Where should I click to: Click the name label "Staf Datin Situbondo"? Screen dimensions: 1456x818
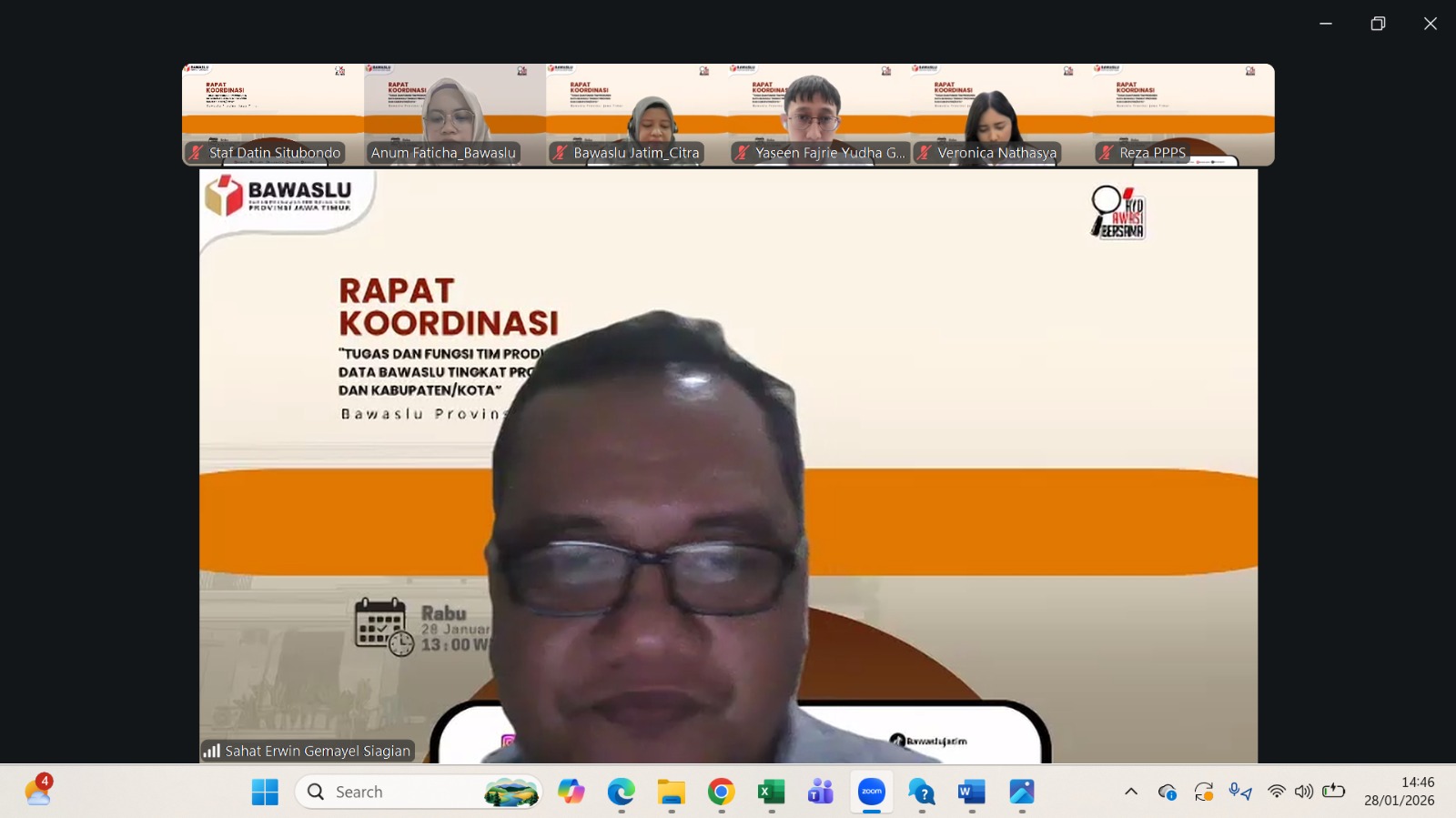tap(275, 153)
